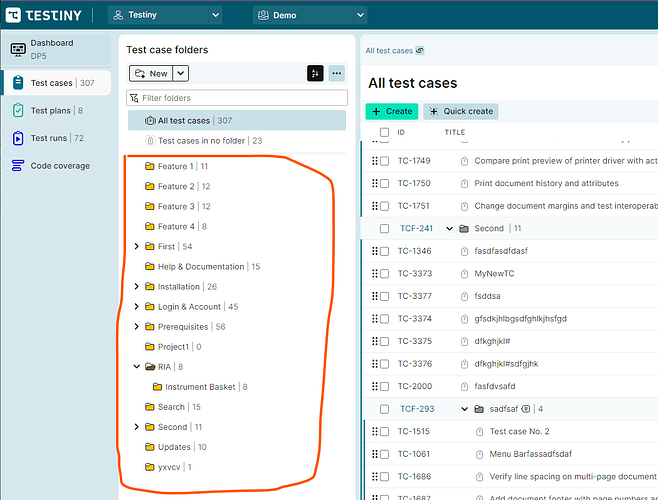The height and width of the screenshot is (500, 658).
Task: Select the Test cases clipboard icon
Action: pyautogui.click(x=18, y=83)
